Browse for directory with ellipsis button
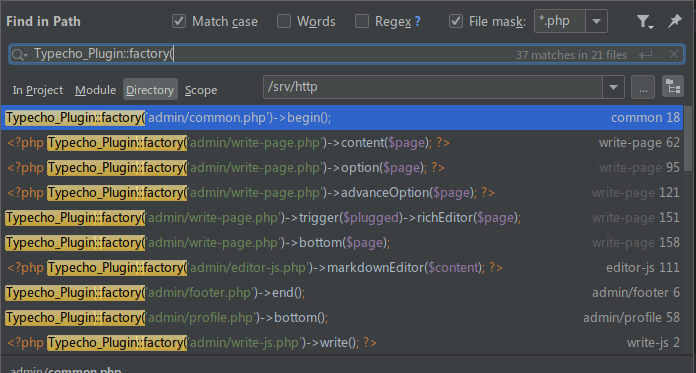The image size is (696, 373). click(643, 87)
